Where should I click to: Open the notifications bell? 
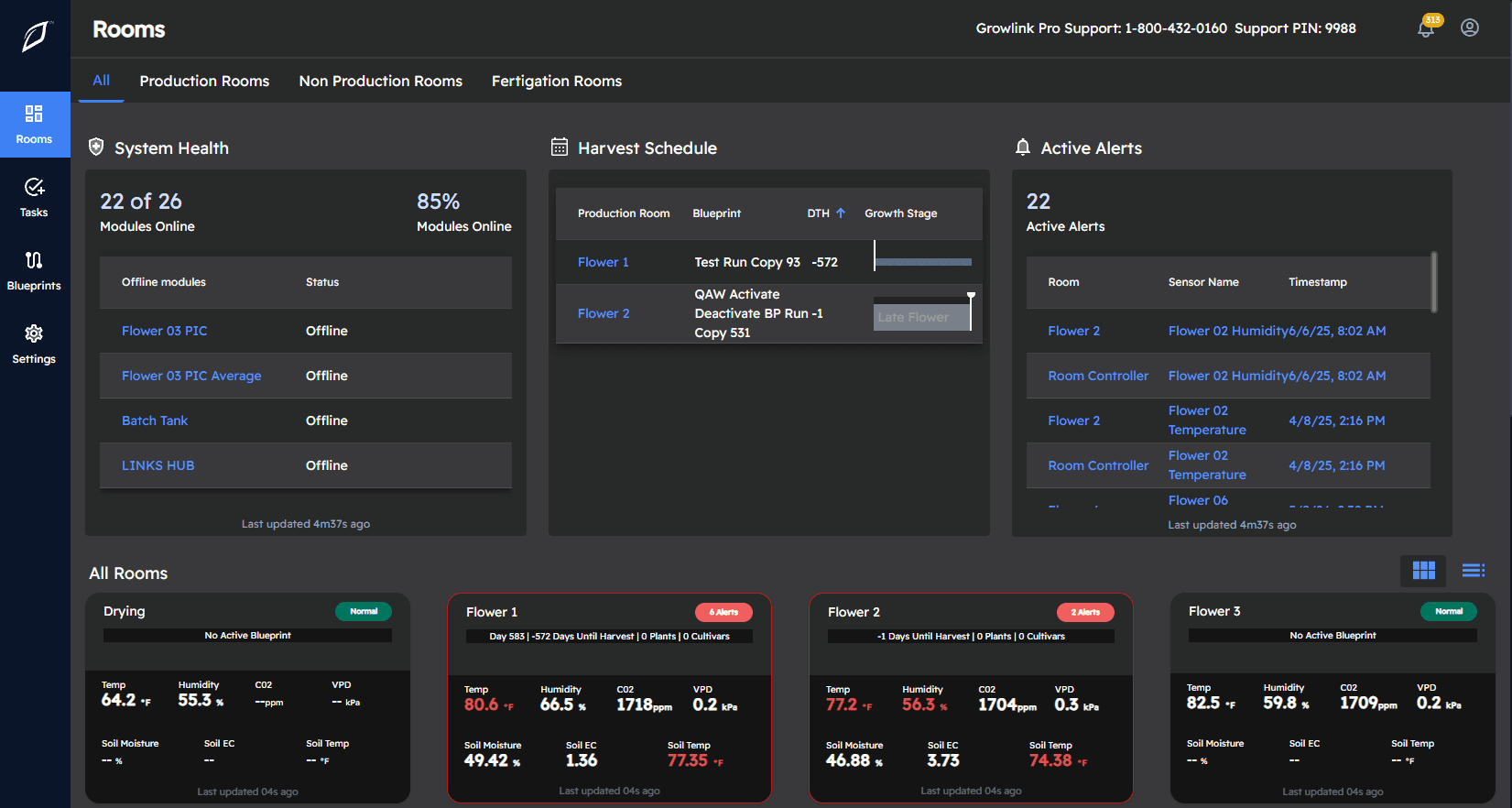point(1426,27)
